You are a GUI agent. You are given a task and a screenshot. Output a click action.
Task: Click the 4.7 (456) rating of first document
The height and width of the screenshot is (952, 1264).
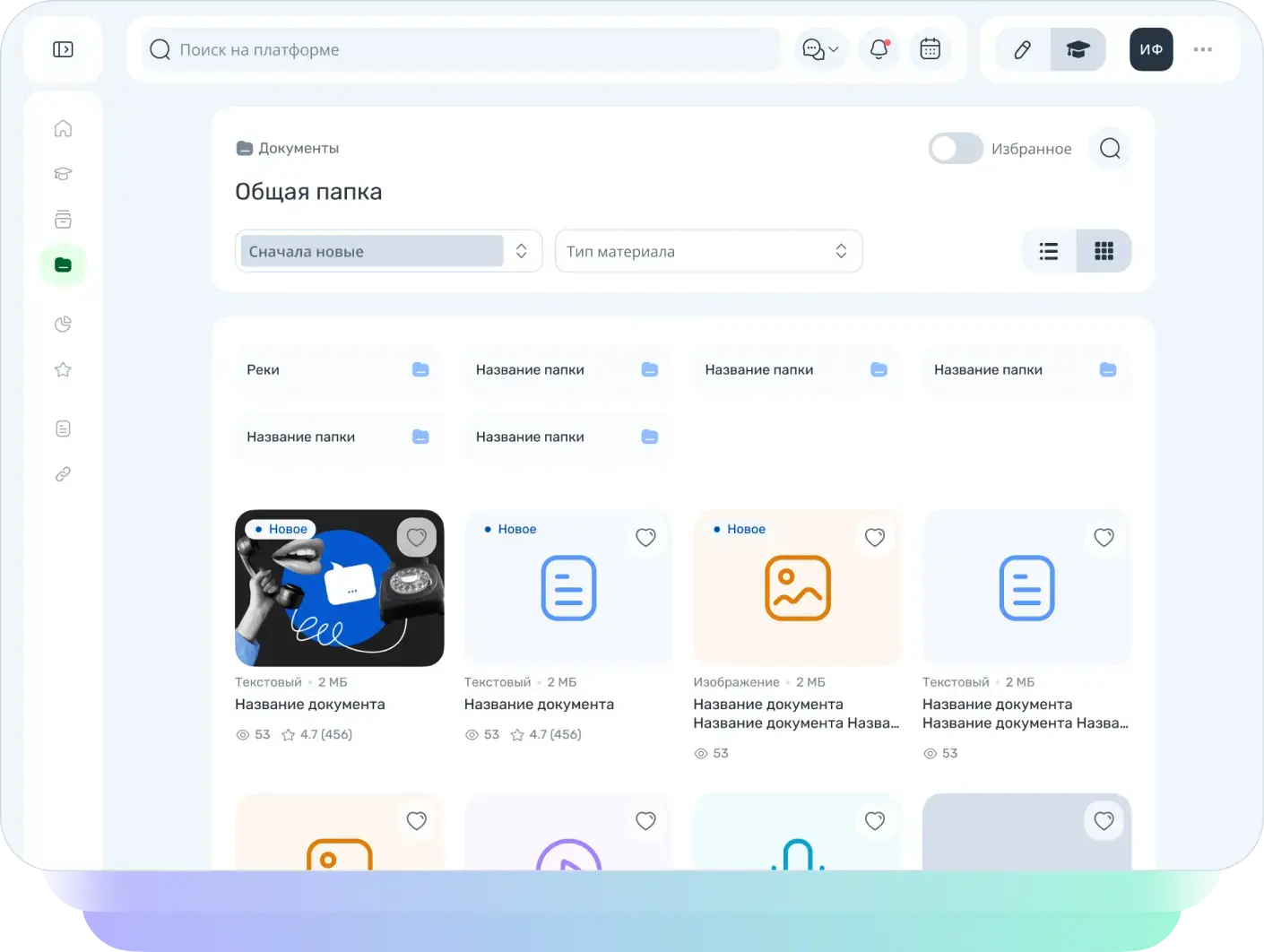[x=316, y=734]
